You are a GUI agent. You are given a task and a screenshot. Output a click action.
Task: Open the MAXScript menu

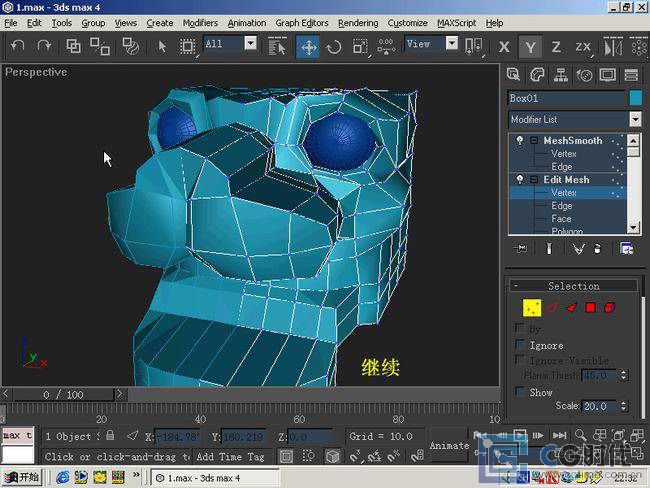click(456, 23)
